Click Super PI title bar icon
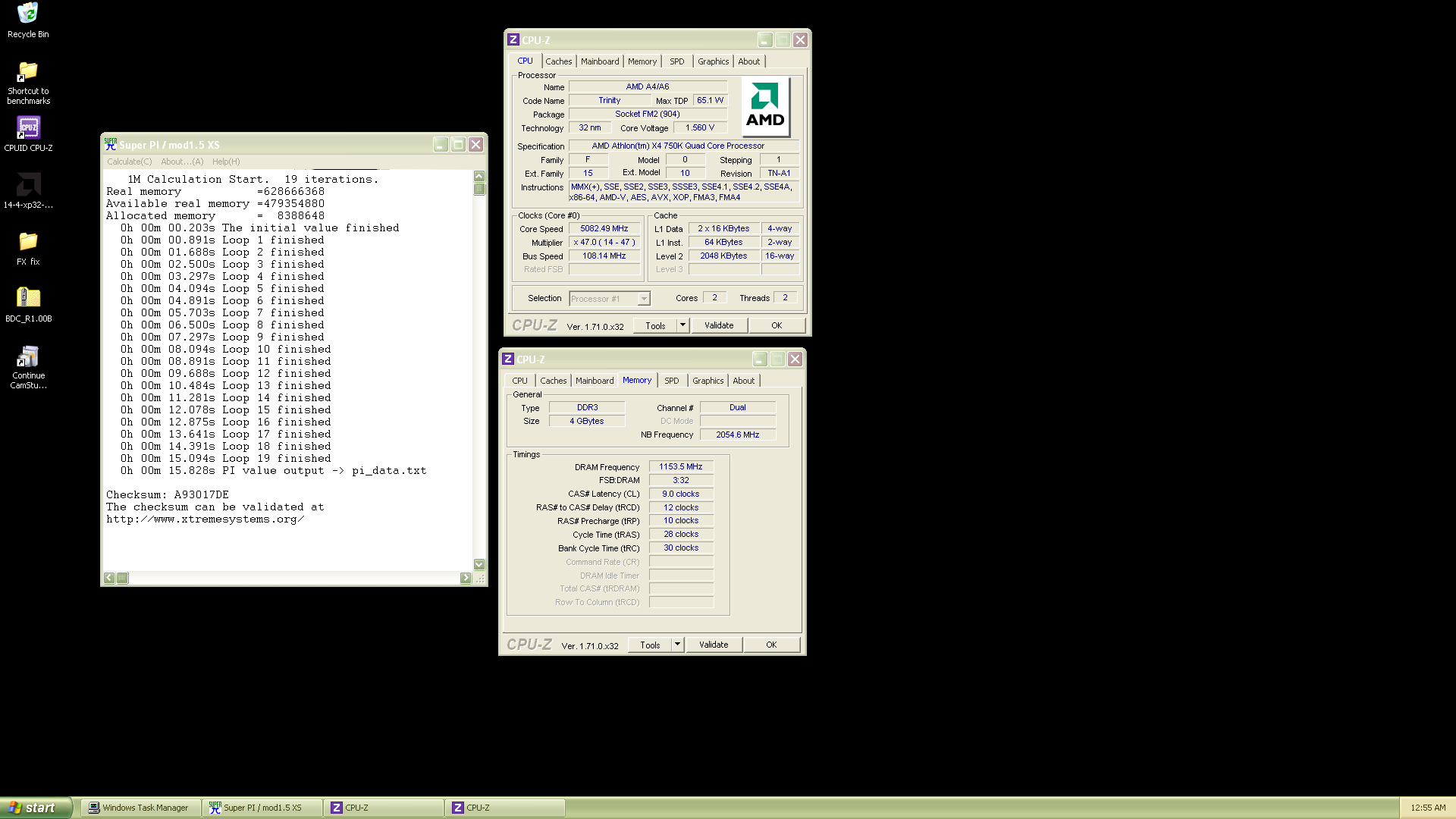1456x819 pixels. coord(111,144)
